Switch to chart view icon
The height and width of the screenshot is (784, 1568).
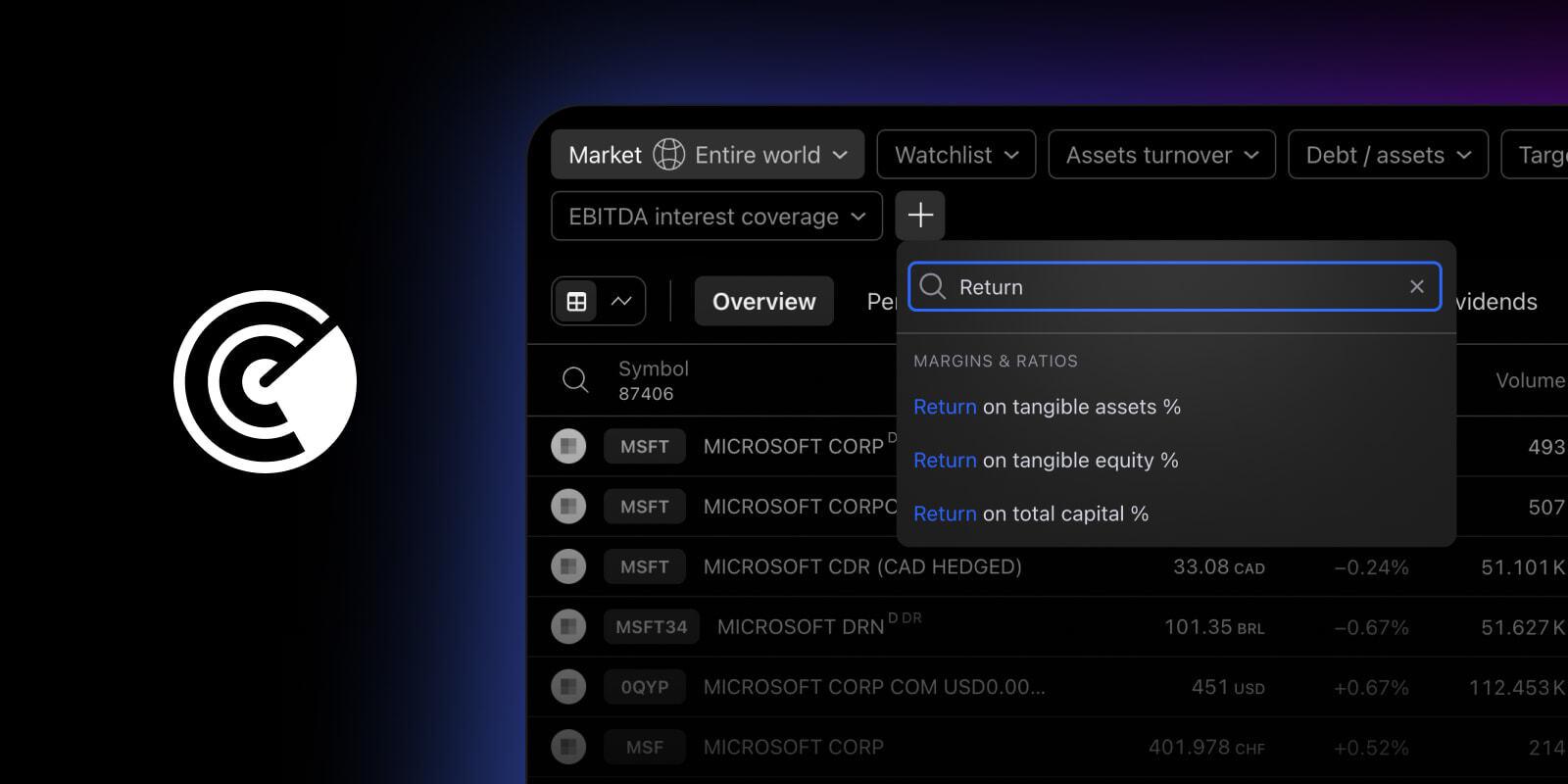tap(621, 302)
